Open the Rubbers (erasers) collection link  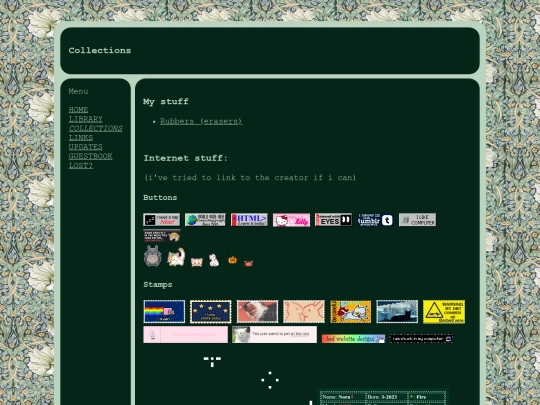201,121
